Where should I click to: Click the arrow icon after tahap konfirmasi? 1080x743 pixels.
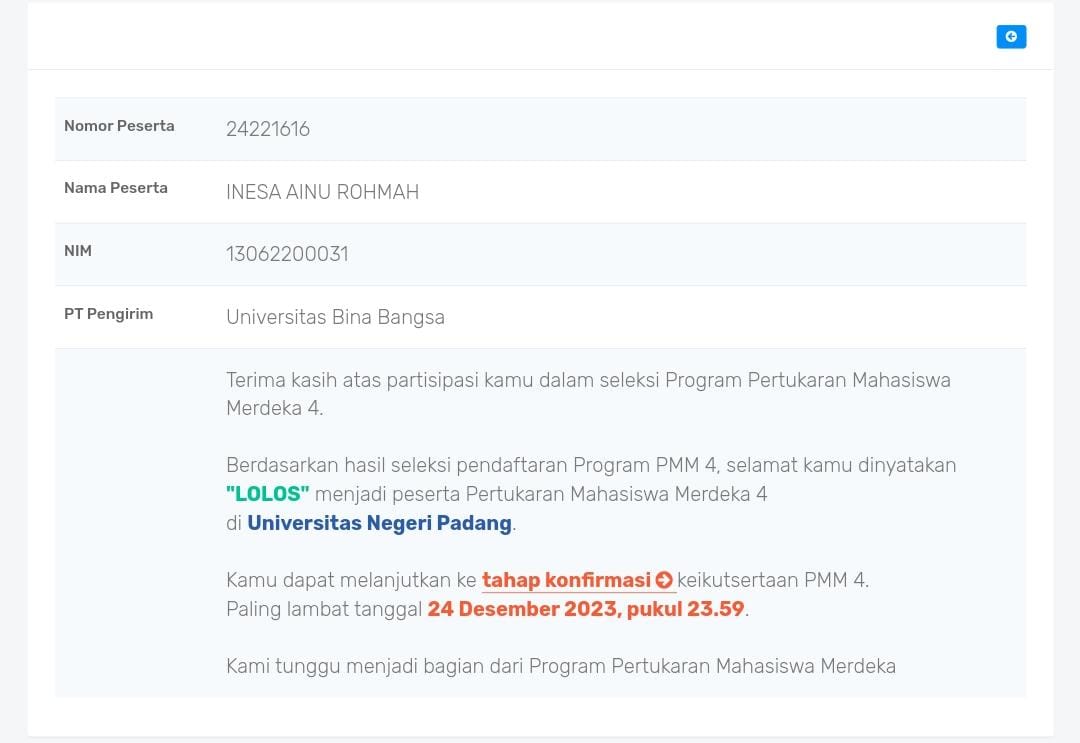coord(664,580)
